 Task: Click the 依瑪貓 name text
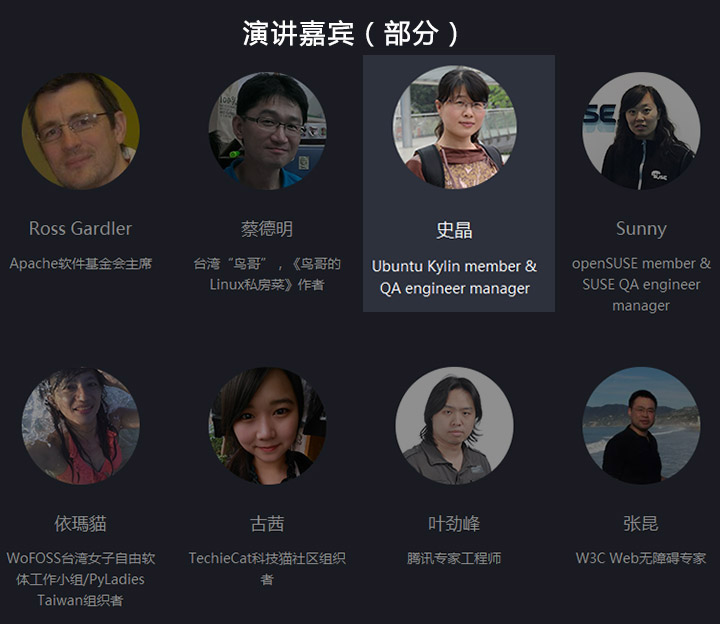pos(80,523)
